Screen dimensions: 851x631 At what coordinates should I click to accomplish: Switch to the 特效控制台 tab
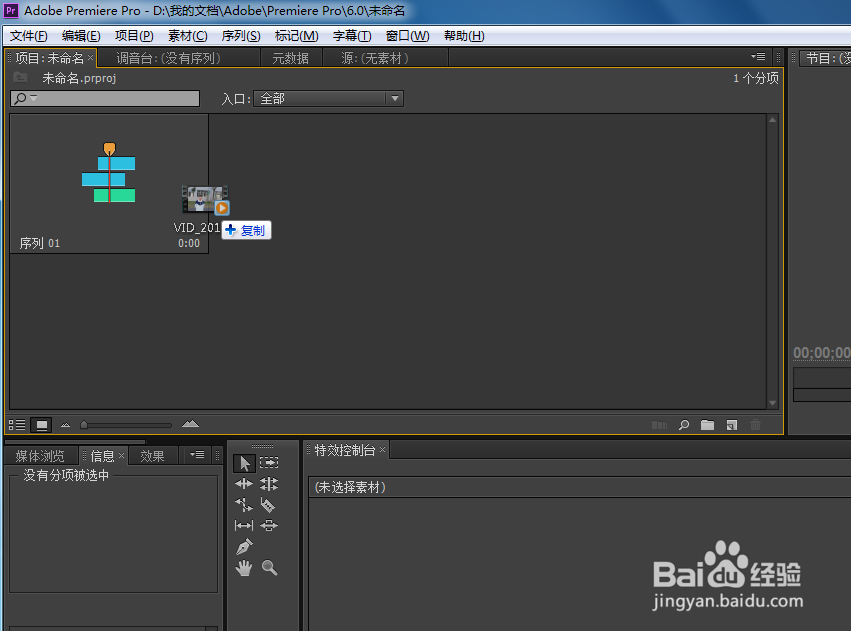(x=345, y=450)
